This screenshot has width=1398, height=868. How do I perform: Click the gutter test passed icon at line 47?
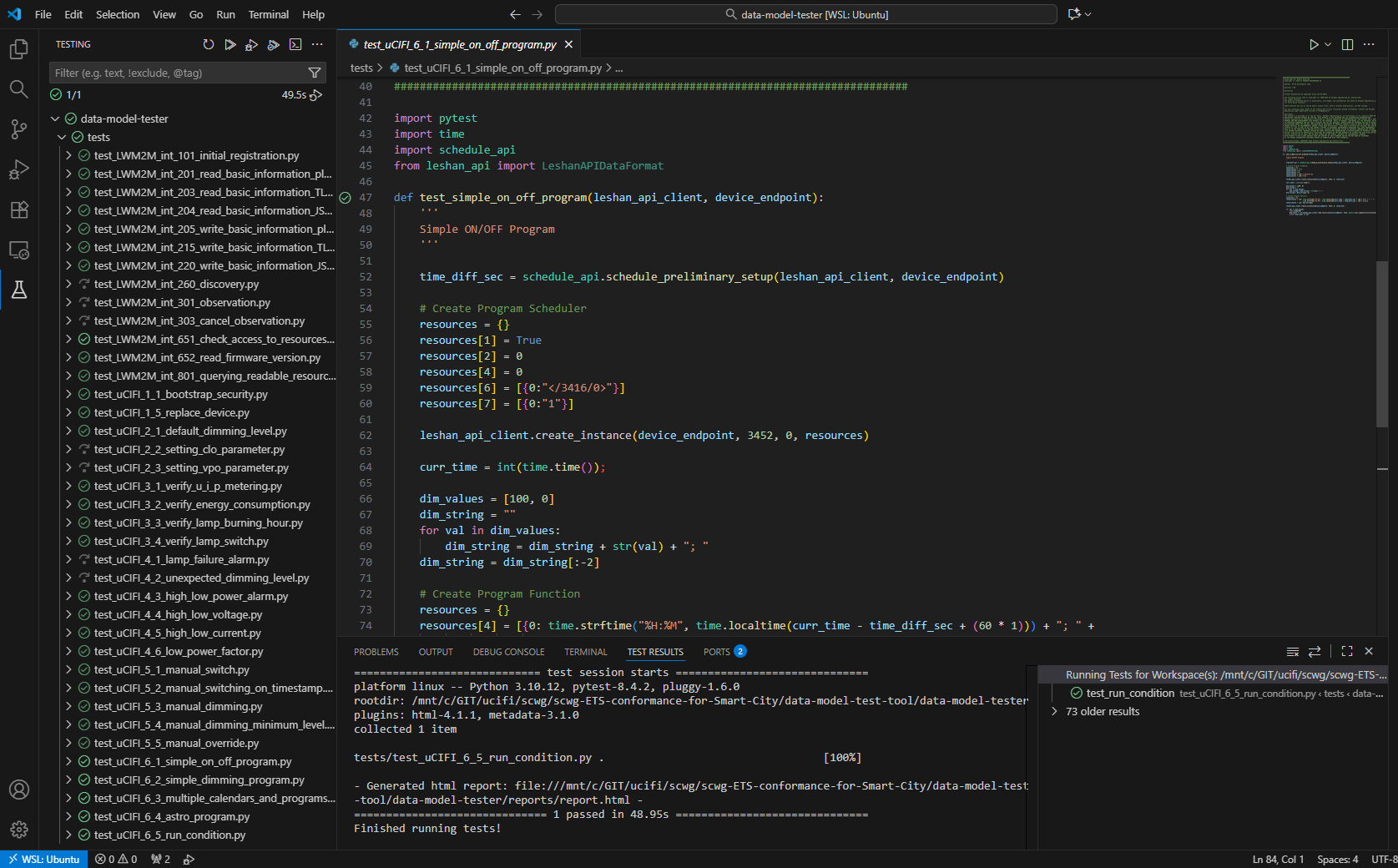(x=346, y=198)
